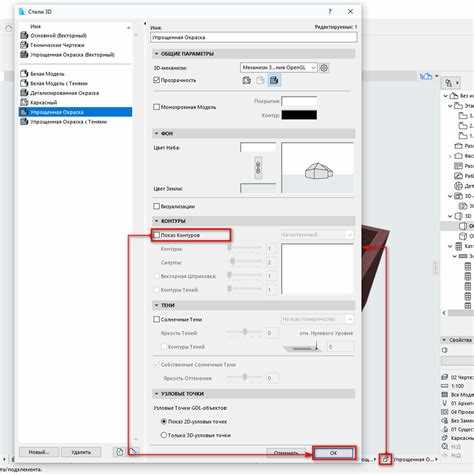Click the first icon beside Прозрачность checkbox

coord(247,80)
